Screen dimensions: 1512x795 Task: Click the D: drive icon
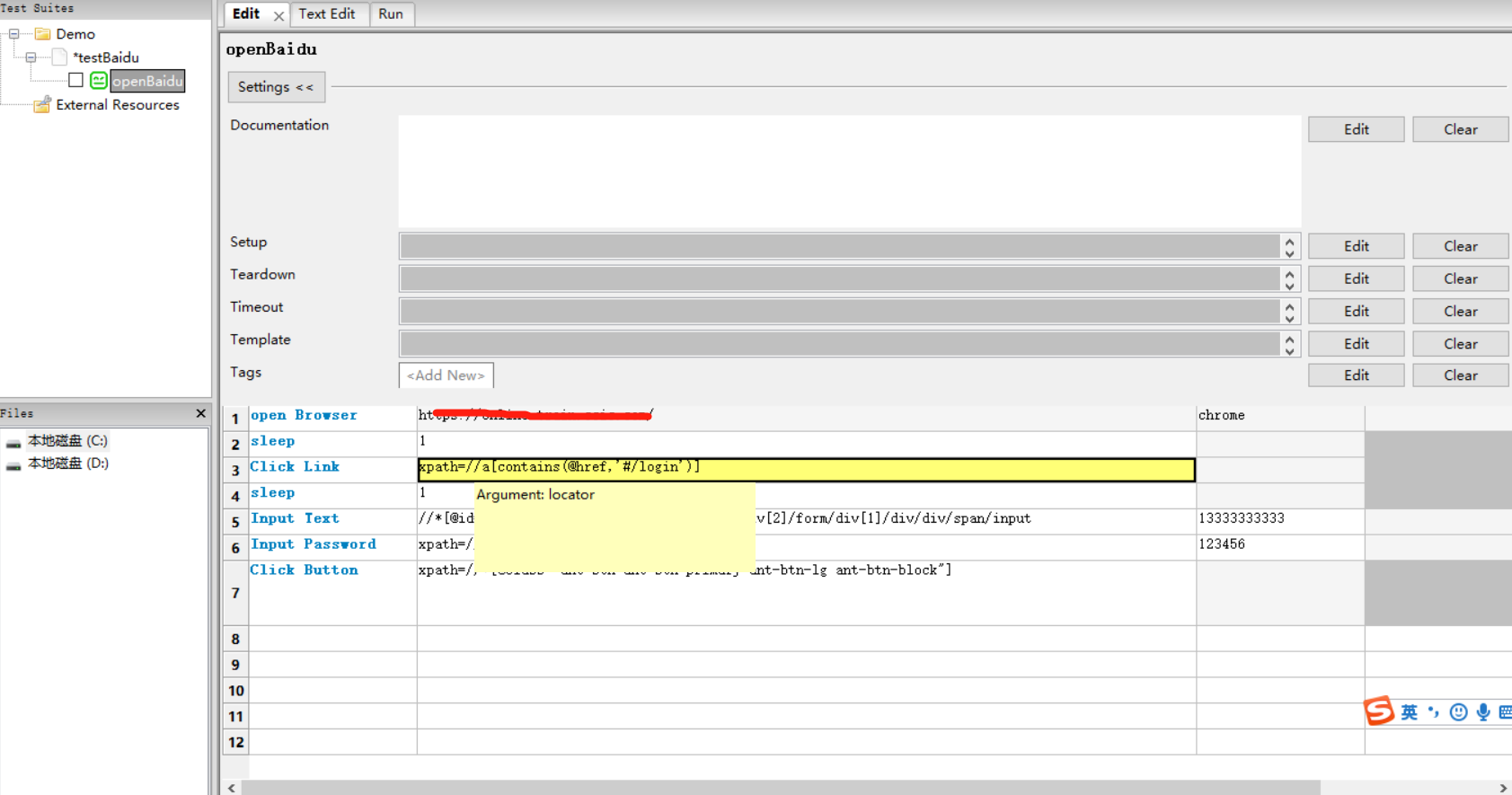coord(13,464)
